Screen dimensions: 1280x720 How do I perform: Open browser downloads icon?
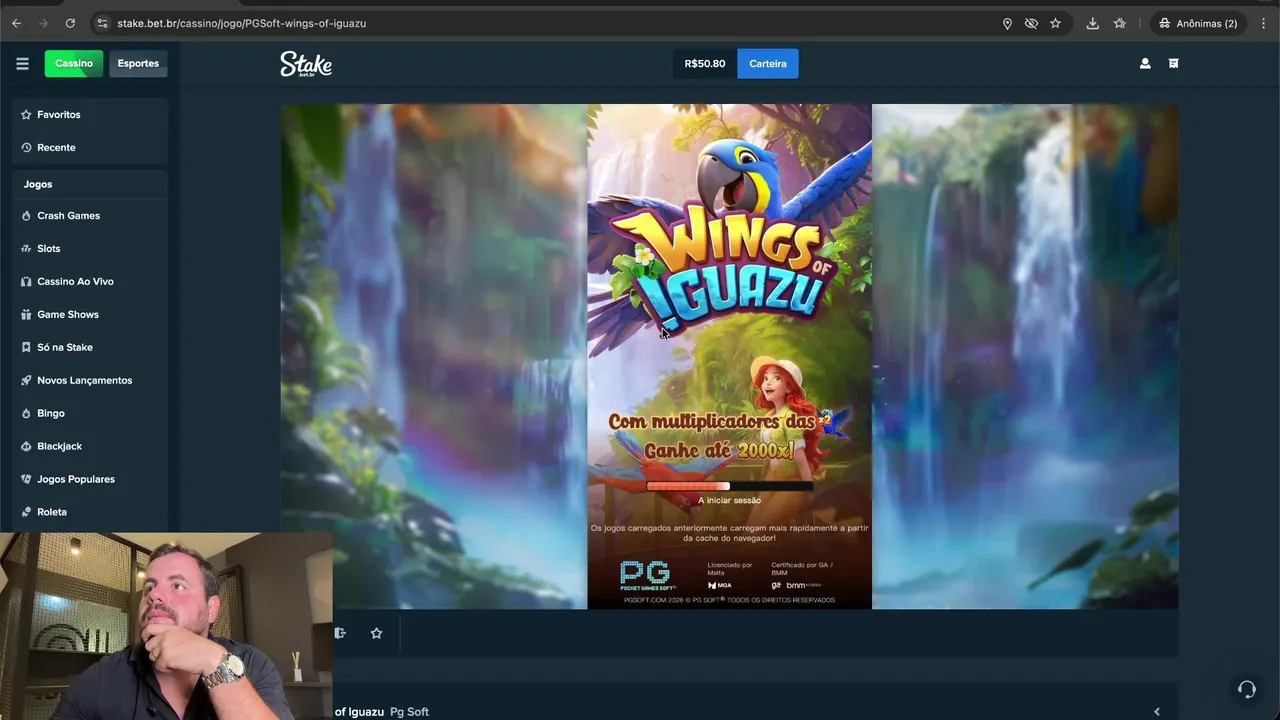pos(1092,23)
